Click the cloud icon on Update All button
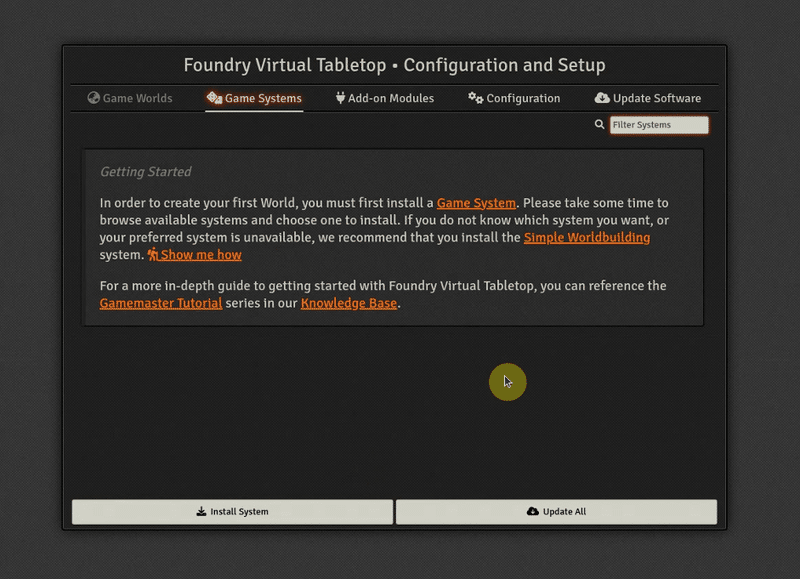This screenshot has width=800, height=579. (x=533, y=511)
